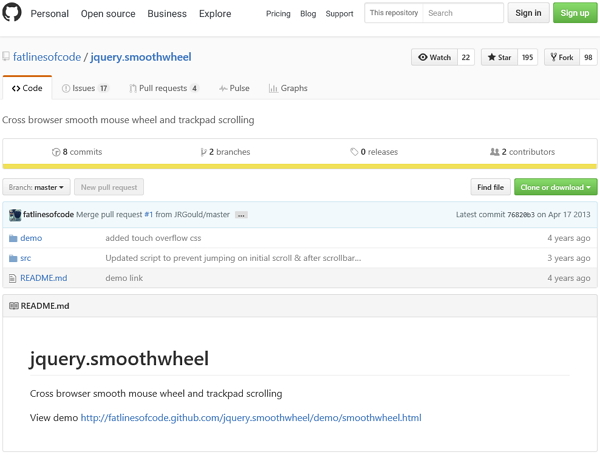Click the repository book icon beside fatlinesofcode
This screenshot has height=455, width=600.
coord(6,57)
